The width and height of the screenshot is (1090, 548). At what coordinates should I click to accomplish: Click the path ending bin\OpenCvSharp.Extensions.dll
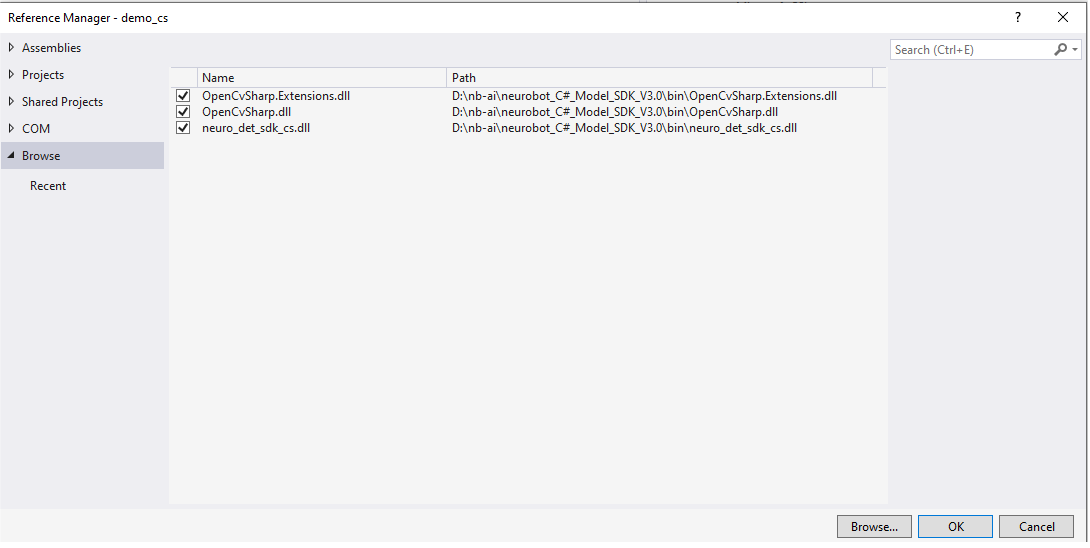click(x=644, y=96)
